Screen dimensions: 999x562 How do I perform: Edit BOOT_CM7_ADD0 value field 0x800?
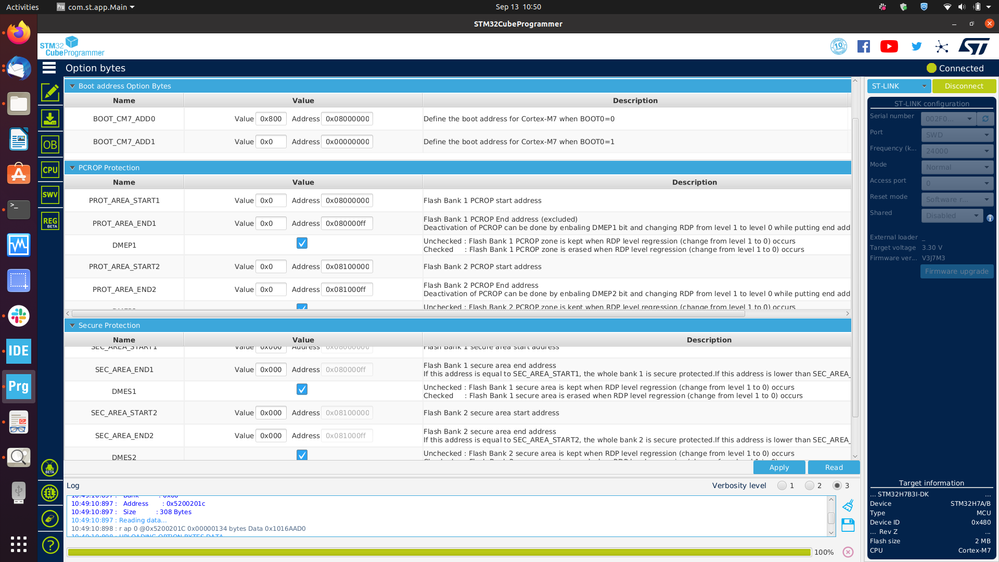coord(270,119)
